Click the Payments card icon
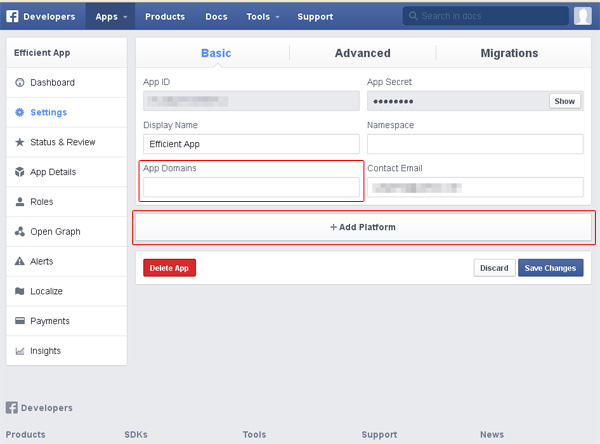The image size is (600, 444). (20, 321)
